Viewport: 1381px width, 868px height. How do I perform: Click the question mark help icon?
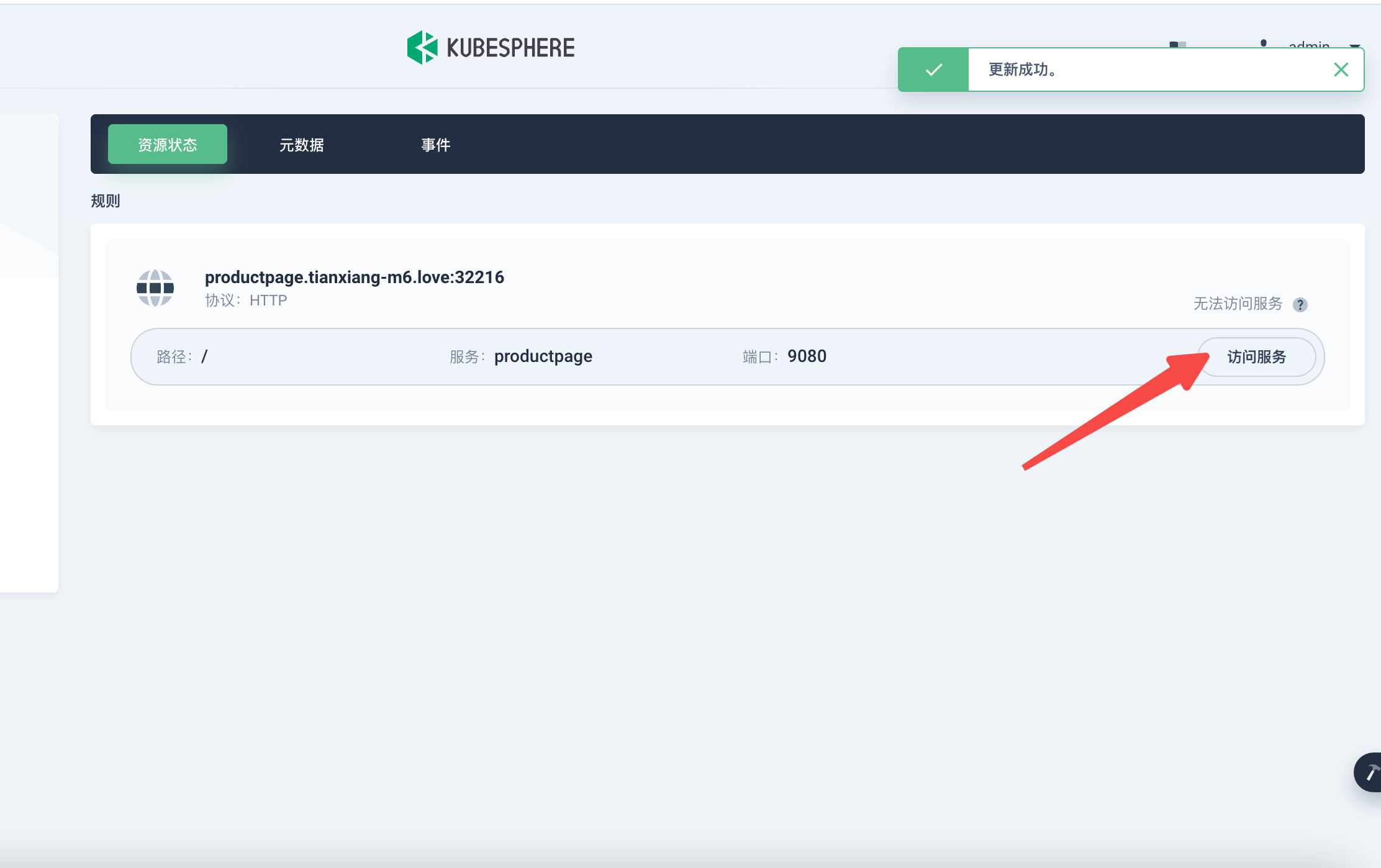pos(1300,305)
